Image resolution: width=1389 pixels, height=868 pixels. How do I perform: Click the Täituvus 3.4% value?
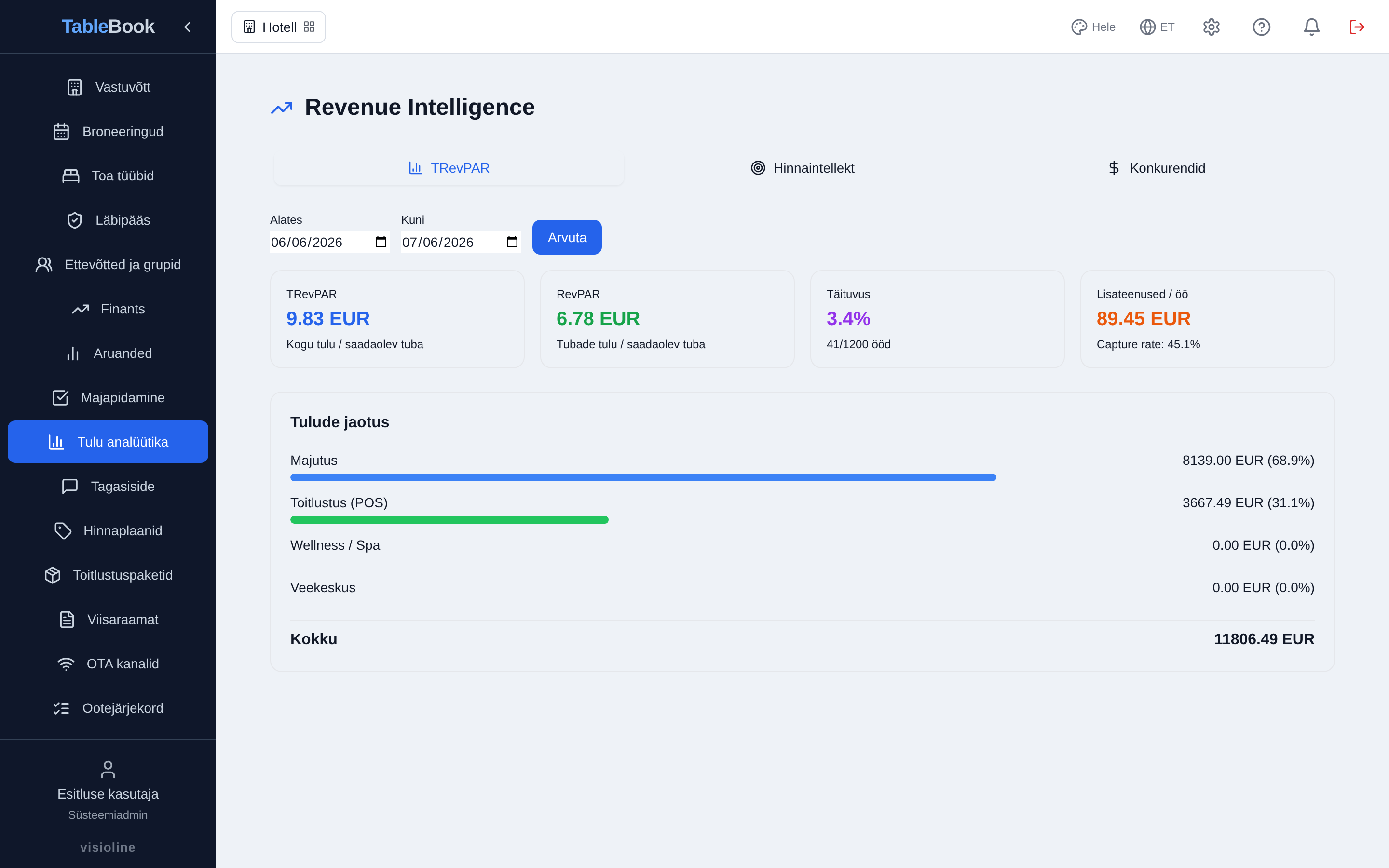coord(848,319)
